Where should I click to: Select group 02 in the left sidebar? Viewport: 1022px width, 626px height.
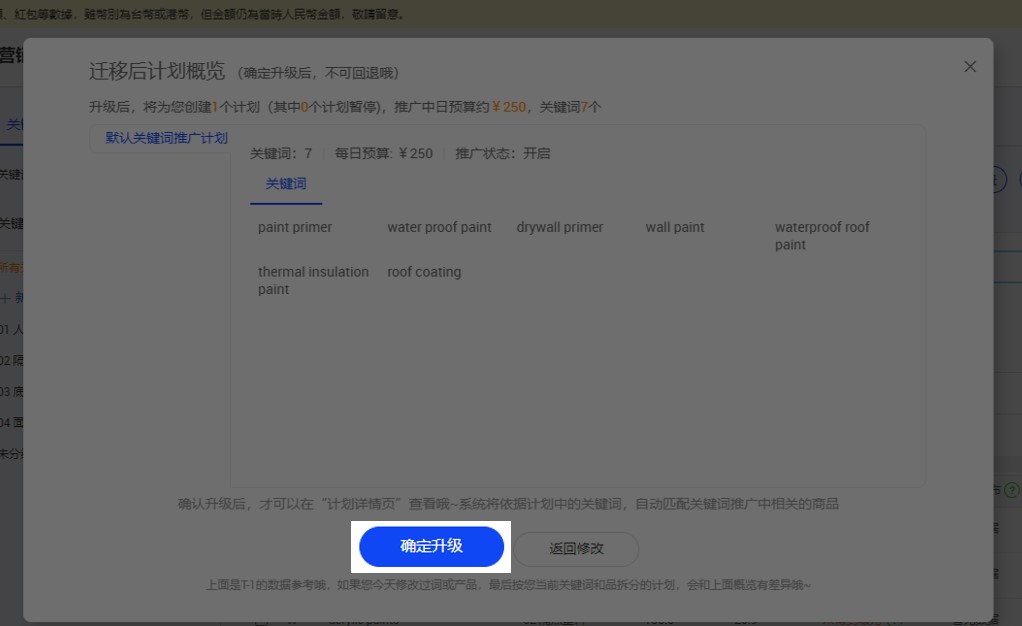tap(10, 360)
